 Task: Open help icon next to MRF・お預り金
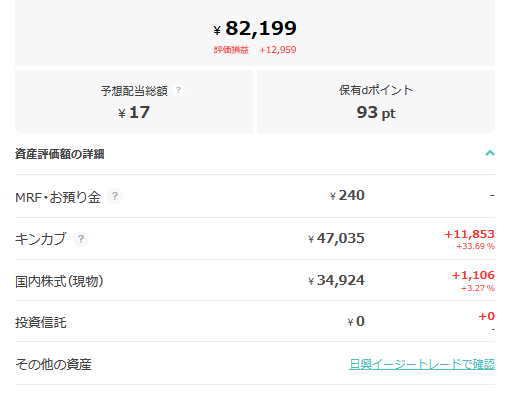point(115,196)
